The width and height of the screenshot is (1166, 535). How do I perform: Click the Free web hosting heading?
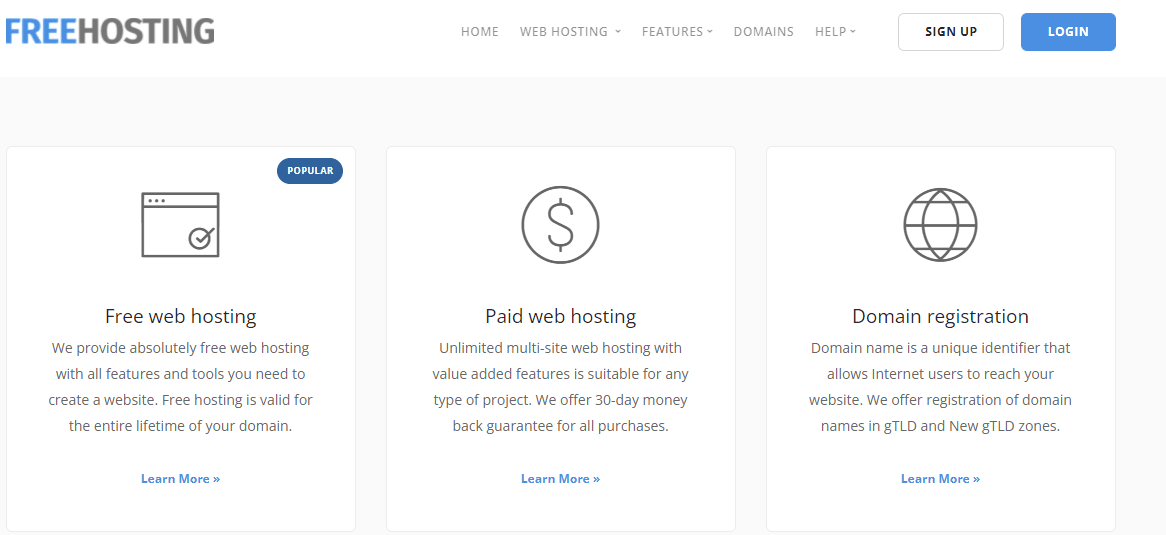pyautogui.click(x=181, y=316)
